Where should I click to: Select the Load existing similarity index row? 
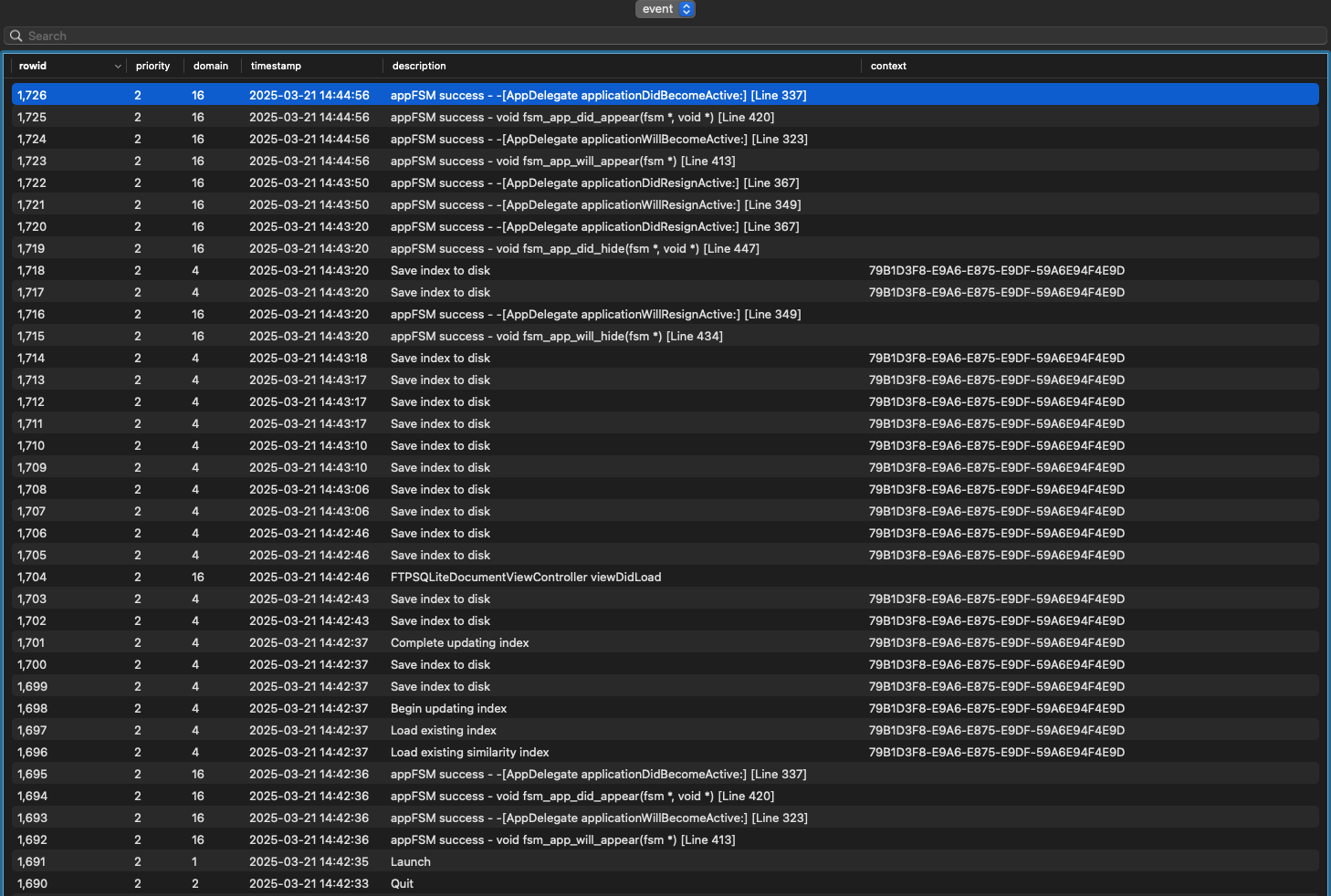point(469,753)
